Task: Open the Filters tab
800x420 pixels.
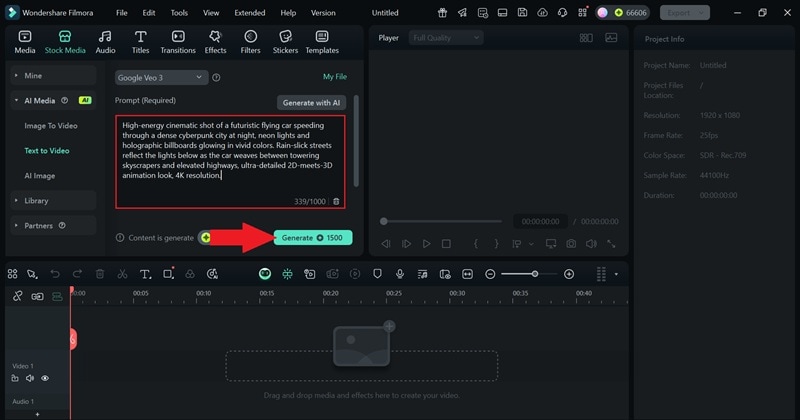Action: point(250,42)
